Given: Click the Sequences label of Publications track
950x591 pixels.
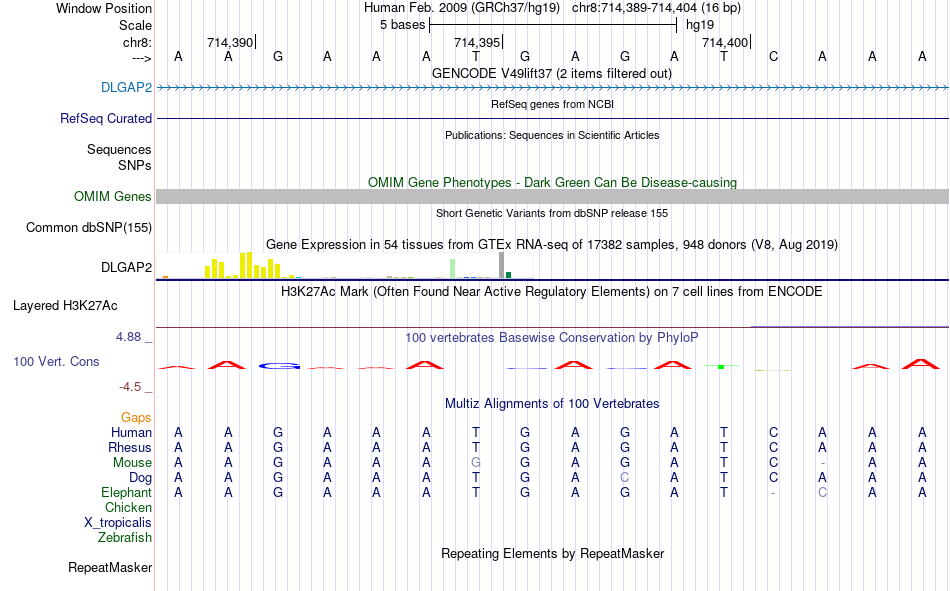Looking at the screenshot, I should (119, 149).
